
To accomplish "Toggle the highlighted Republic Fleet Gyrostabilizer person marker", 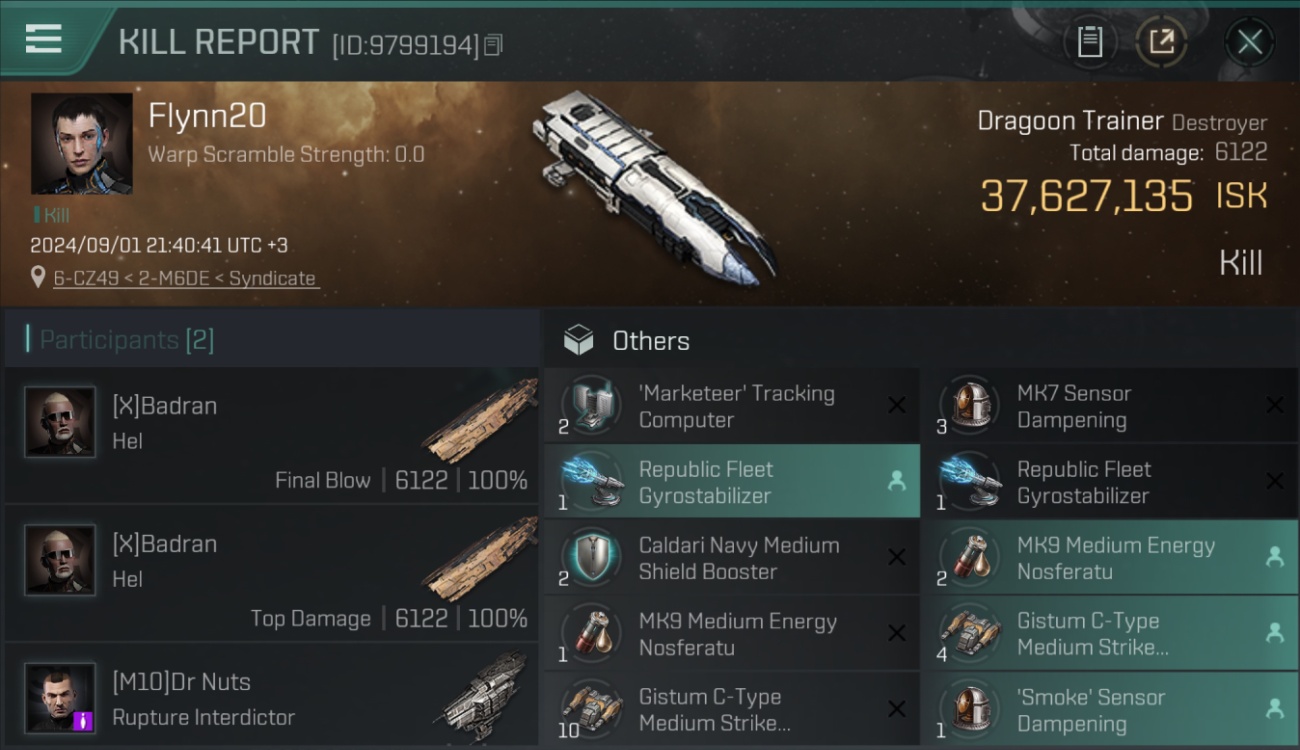I will pos(896,481).
